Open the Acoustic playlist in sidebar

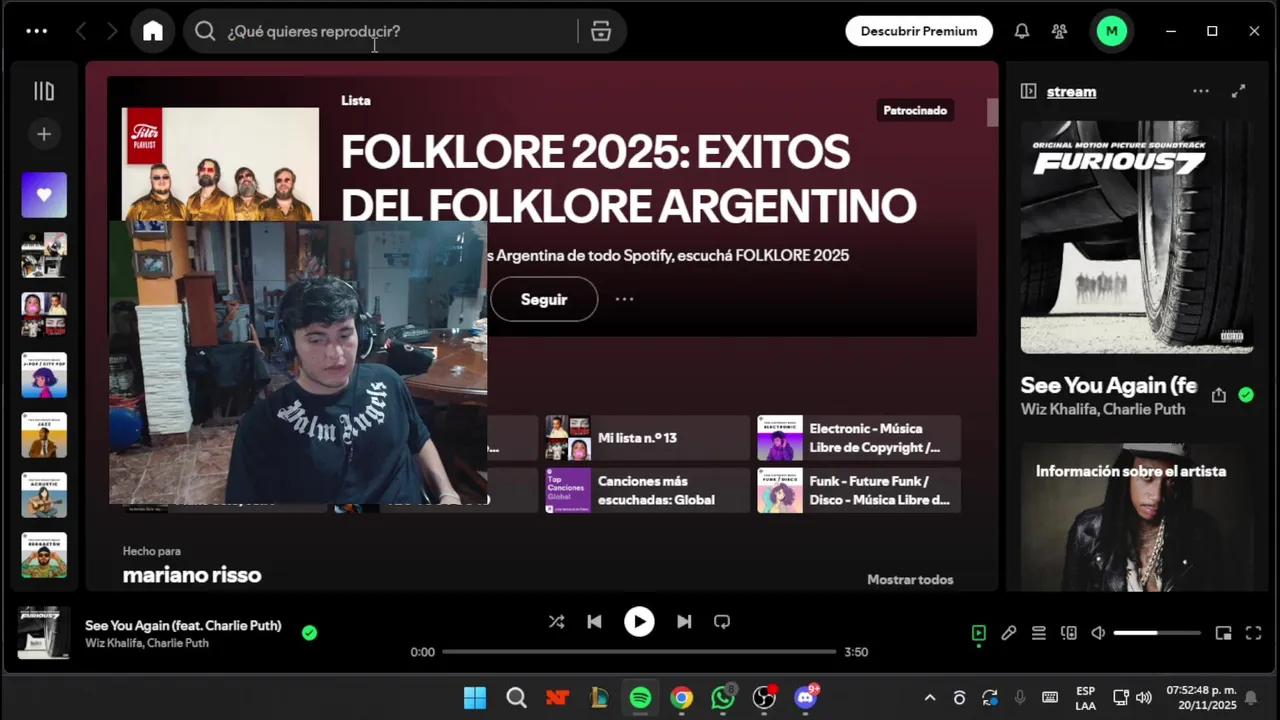point(44,495)
